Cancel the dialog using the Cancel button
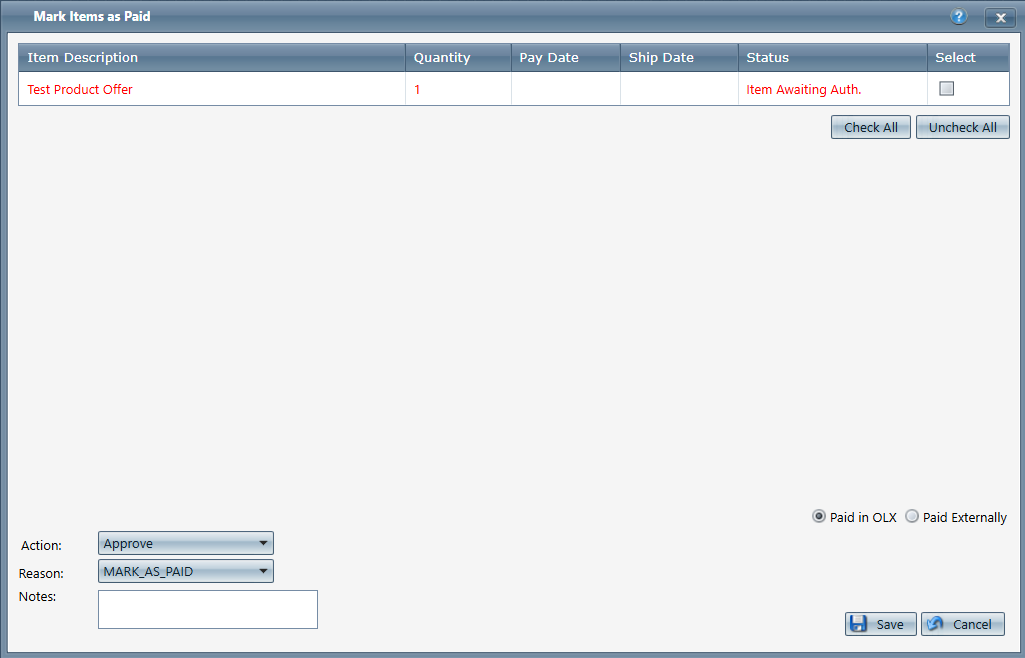 (962, 624)
